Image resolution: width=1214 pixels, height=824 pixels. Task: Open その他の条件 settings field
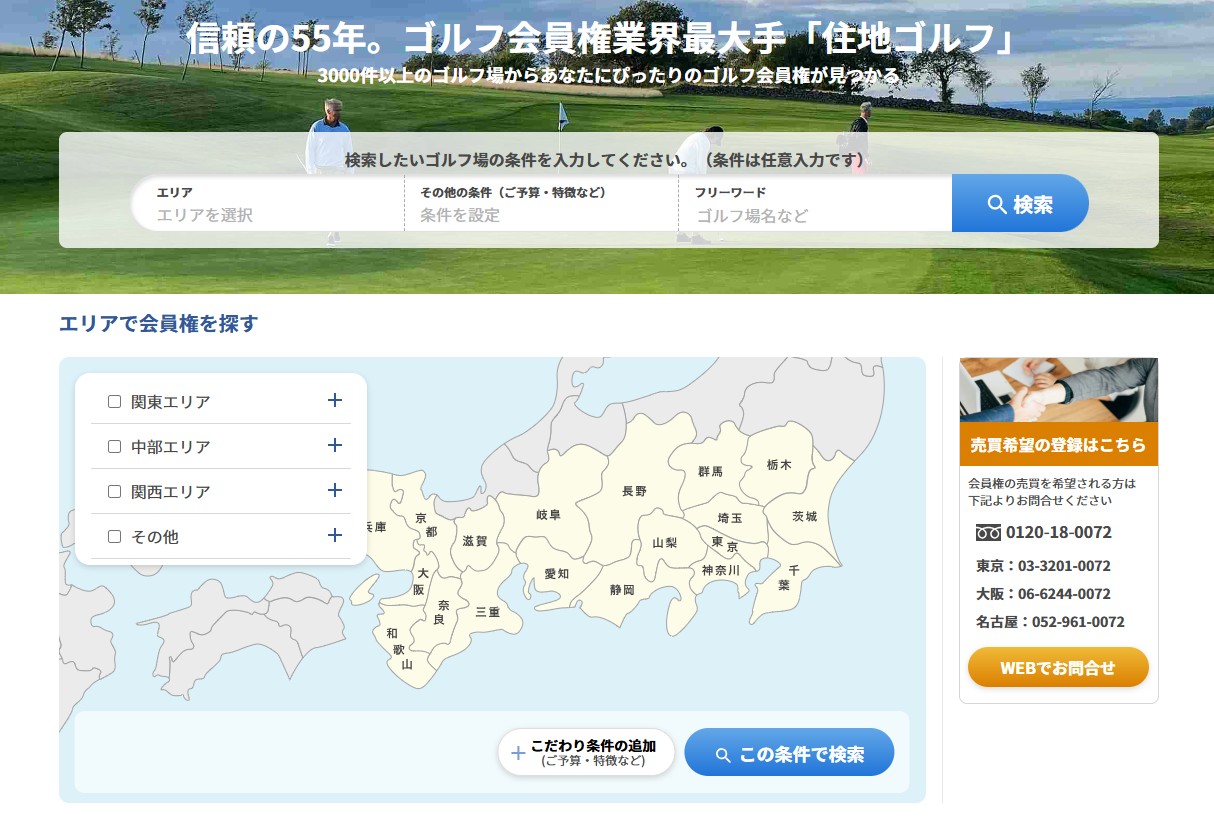point(540,214)
